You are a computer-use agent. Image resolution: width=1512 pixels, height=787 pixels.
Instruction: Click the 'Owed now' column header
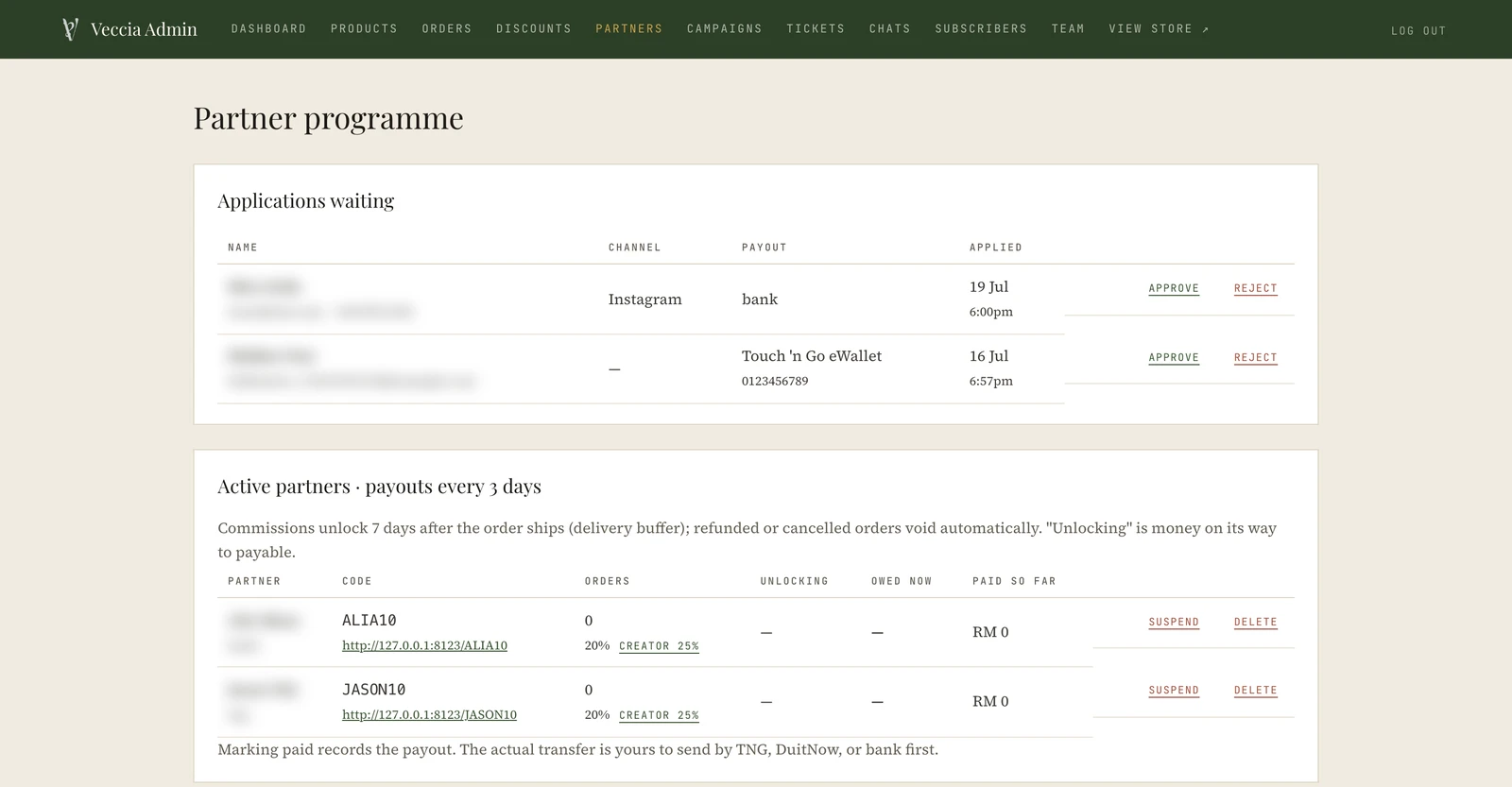[x=902, y=581]
